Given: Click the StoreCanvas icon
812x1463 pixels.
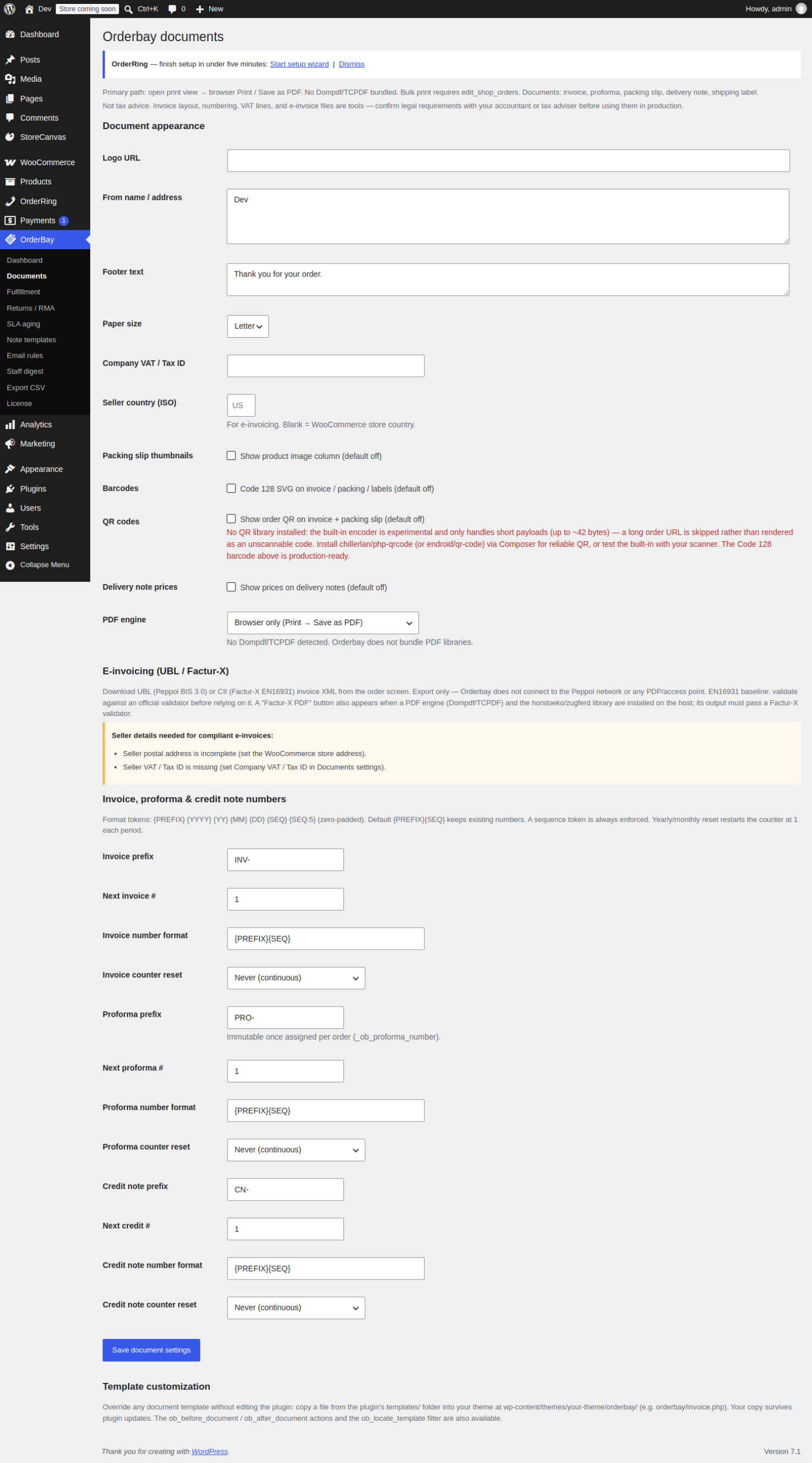Looking at the screenshot, I should pos(10,138).
